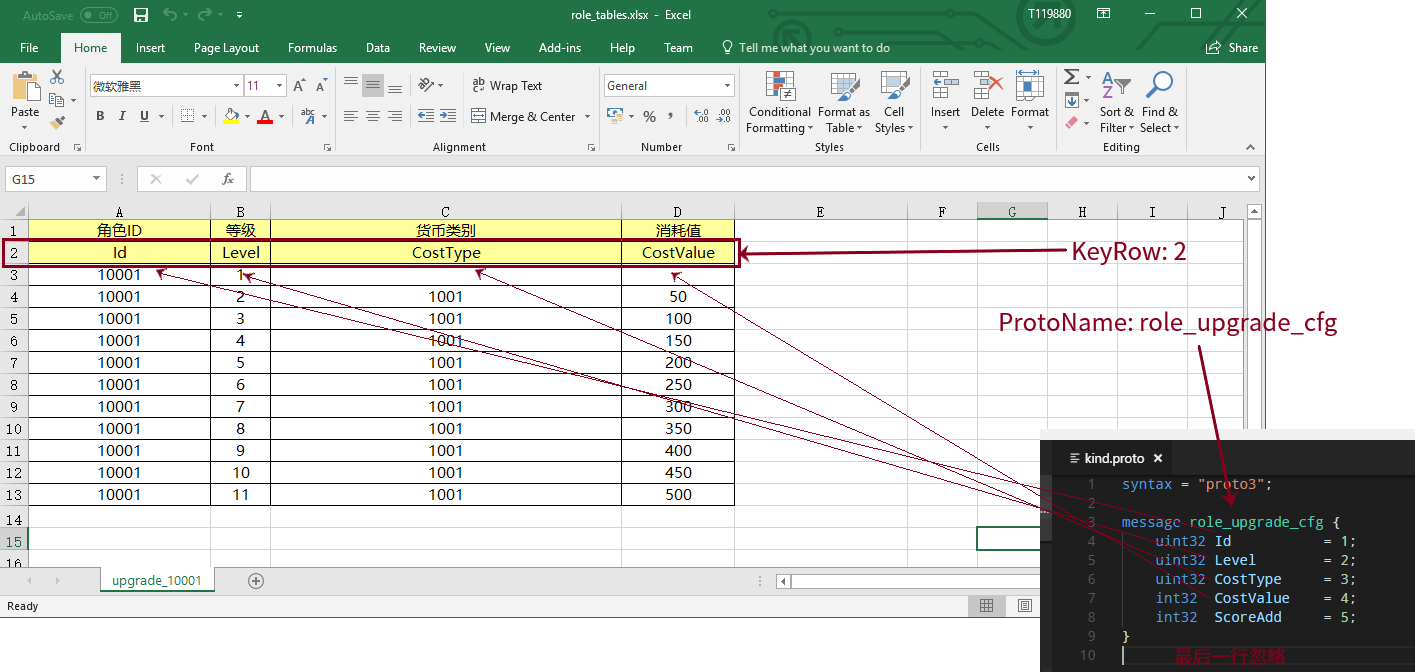The image size is (1416, 672).
Task: Click the percent style icon
Action: [649, 117]
